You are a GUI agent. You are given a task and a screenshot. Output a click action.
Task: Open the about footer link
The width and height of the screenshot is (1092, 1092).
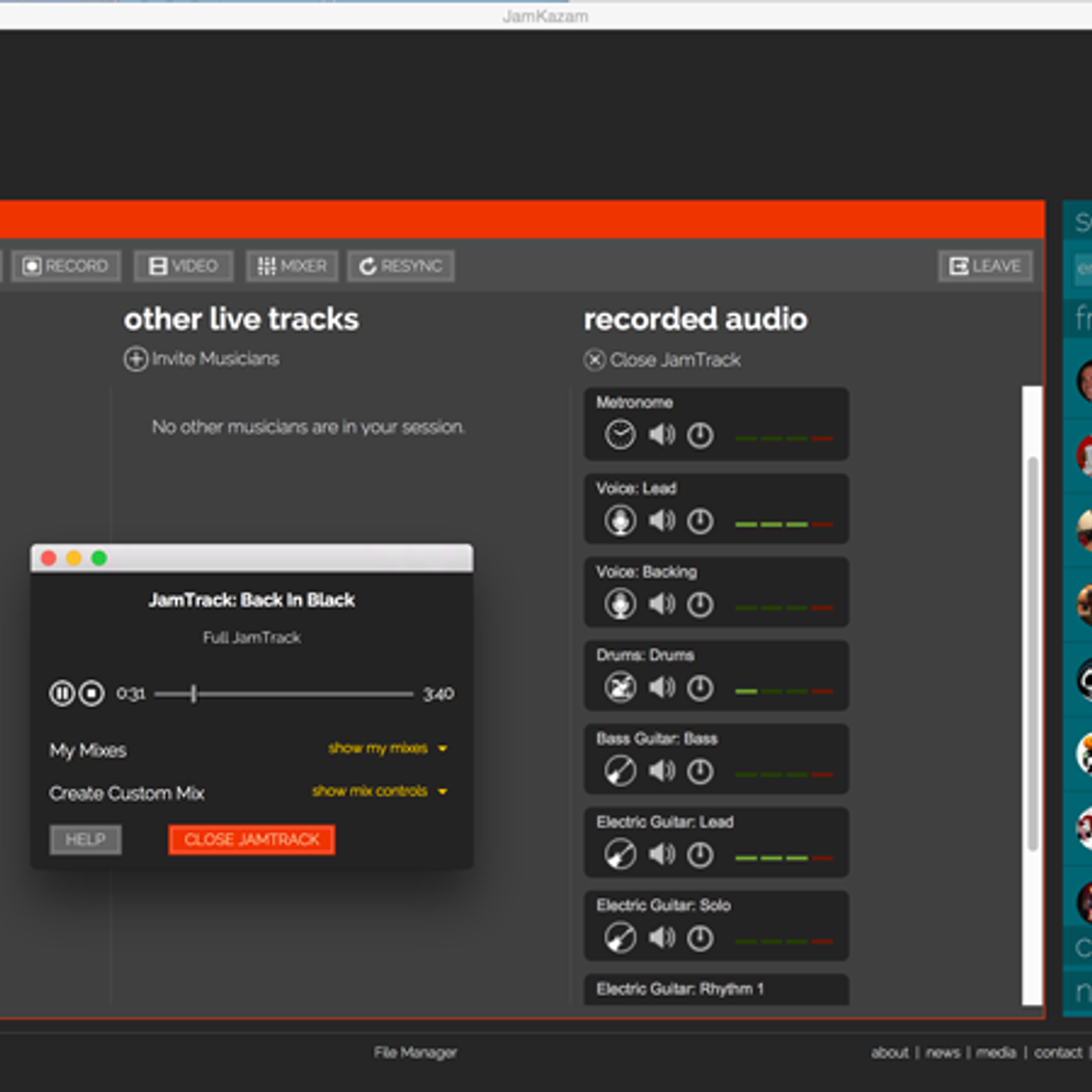click(x=889, y=1052)
